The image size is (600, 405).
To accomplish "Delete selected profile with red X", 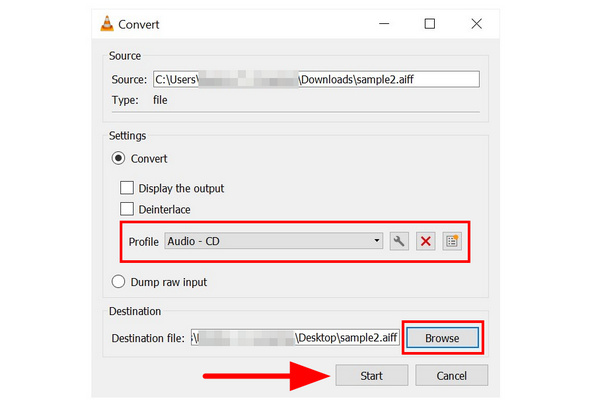I will (426, 242).
